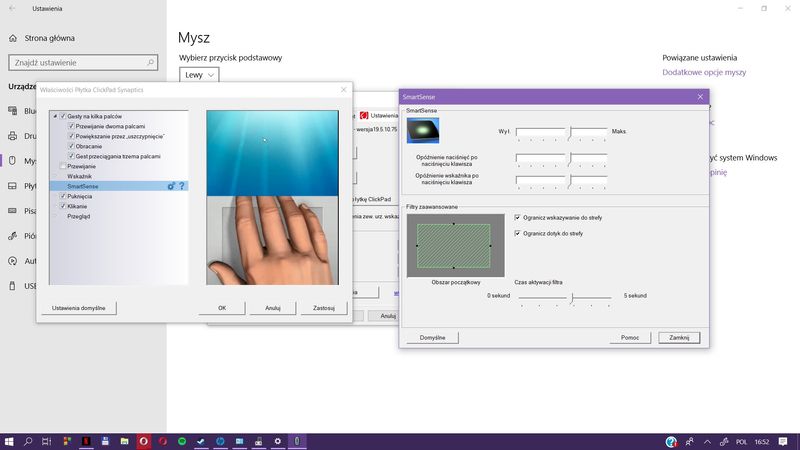Click the Settings back arrow
This screenshot has width=800, height=450.
12,9
